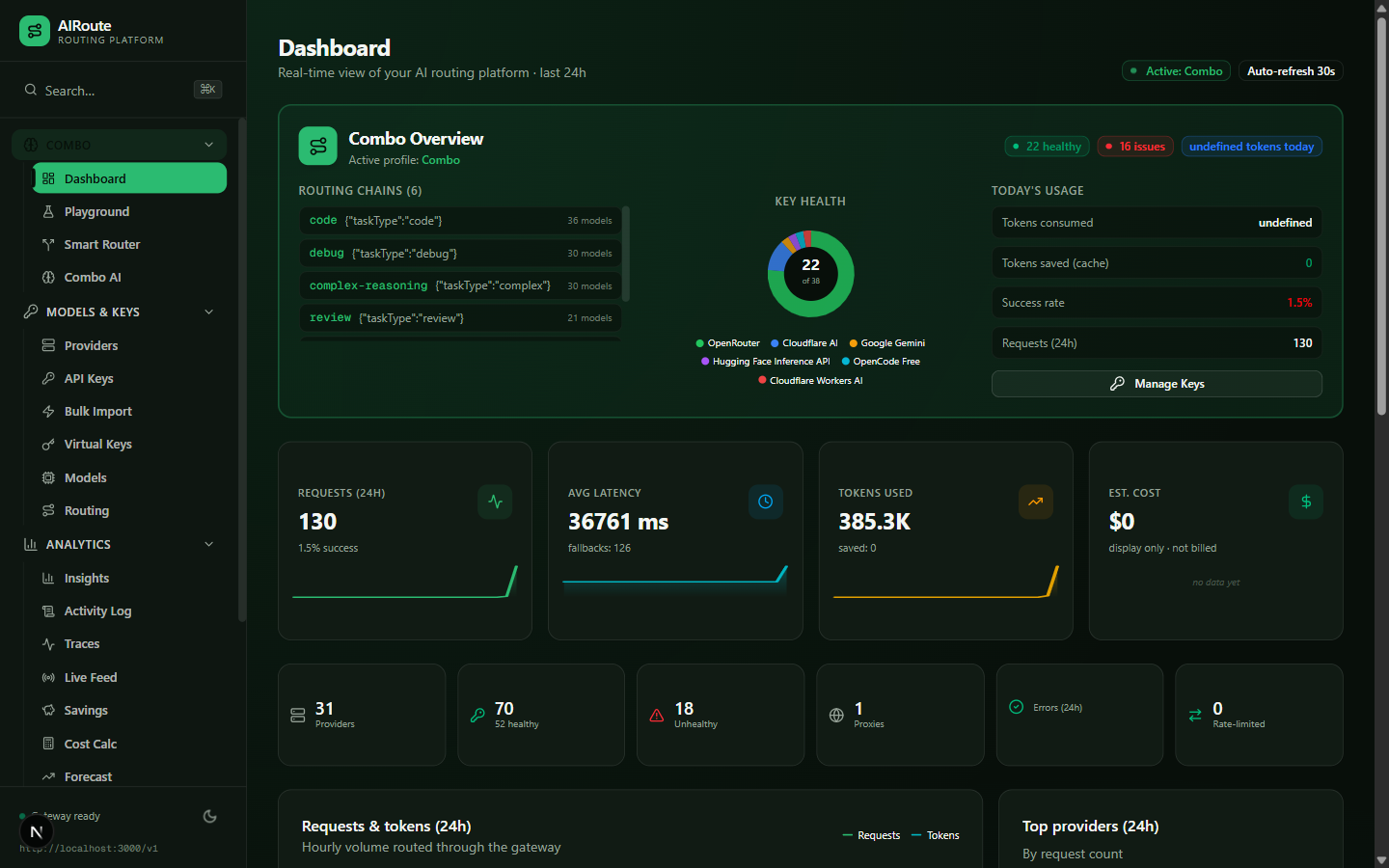Click the Proxies globe icon
The width and height of the screenshot is (1389, 868).
[836, 715]
